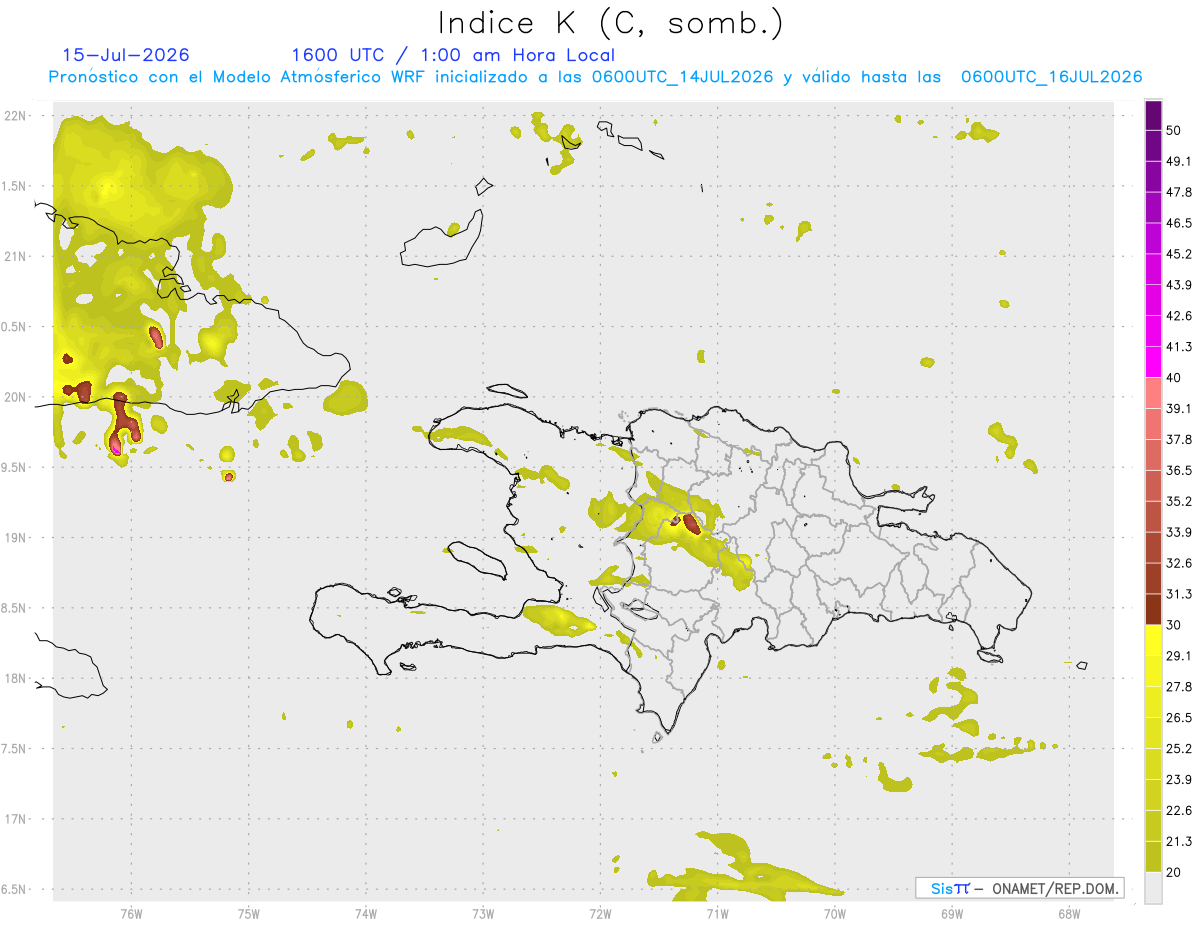
Task: Click the legend value "26.5"
Action: click(x=1181, y=718)
